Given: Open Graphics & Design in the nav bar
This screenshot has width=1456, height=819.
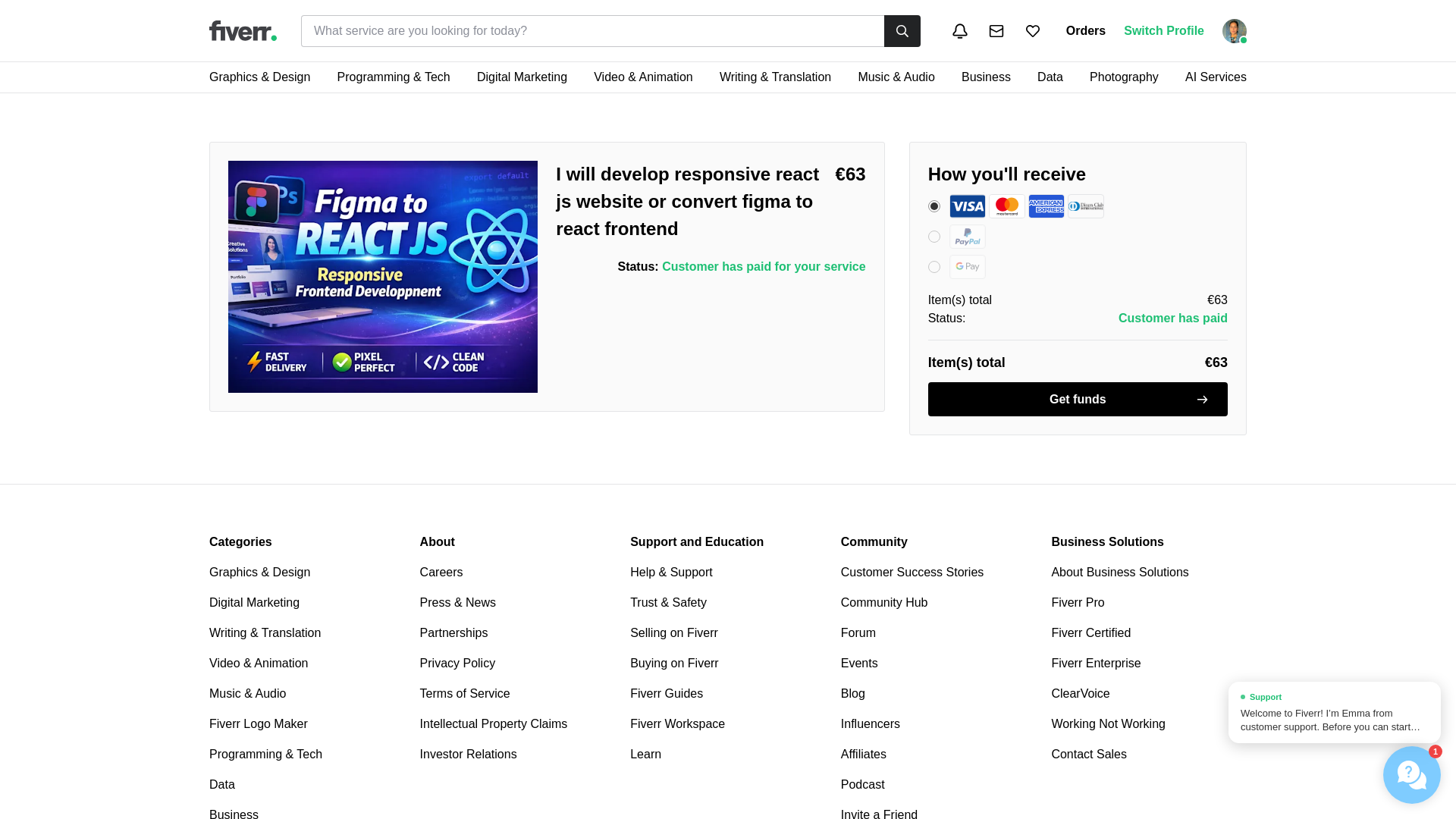Looking at the screenshot, I should [x=259, y=77].
